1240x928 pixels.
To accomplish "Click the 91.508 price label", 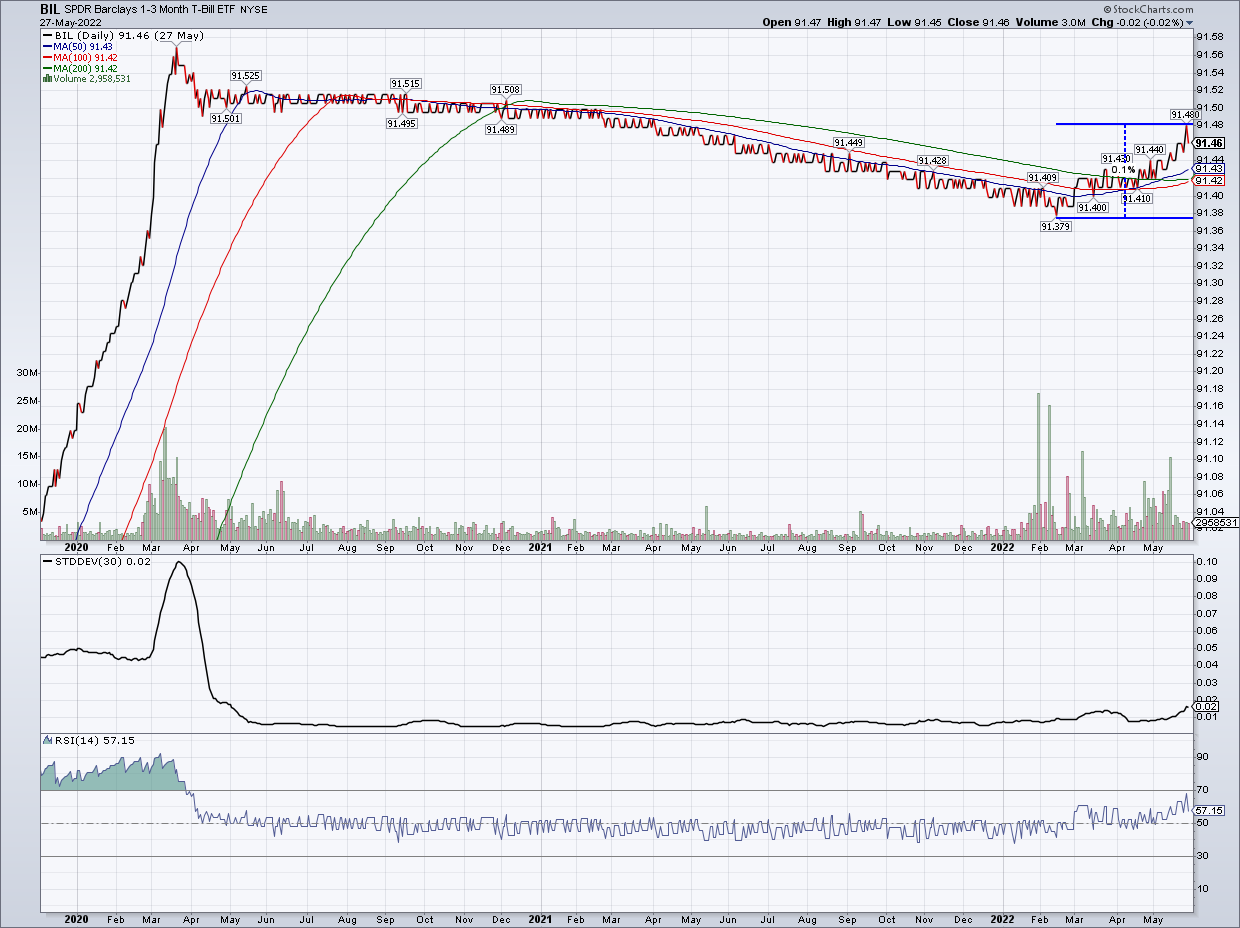I will pos(506,89).
